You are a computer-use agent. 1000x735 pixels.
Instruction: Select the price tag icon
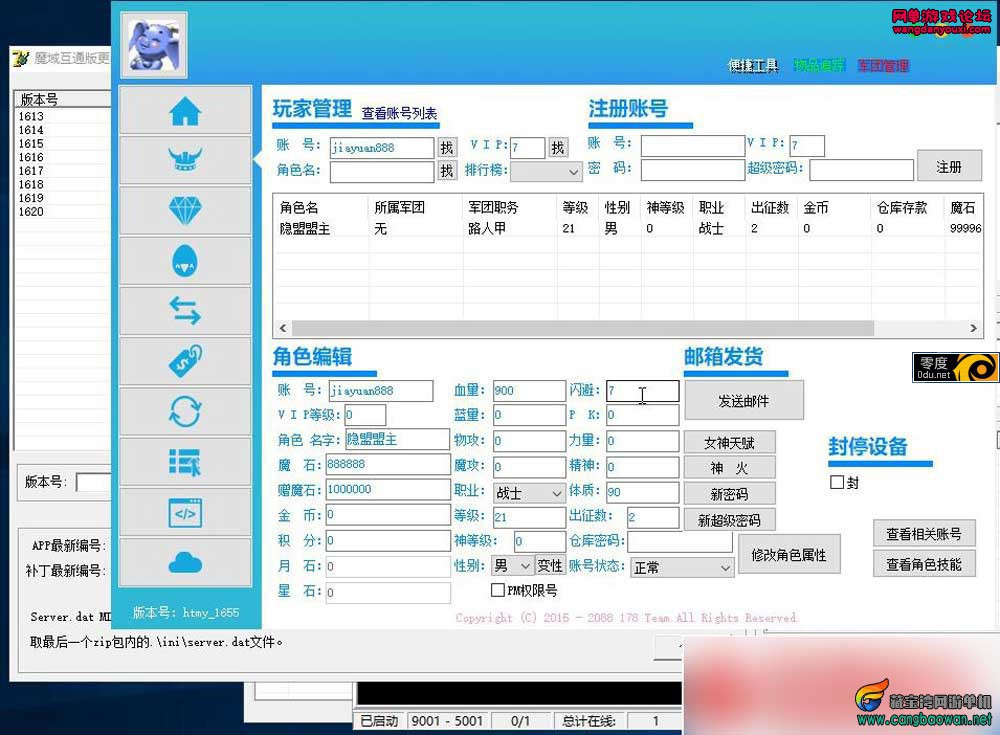pos(185,361)
